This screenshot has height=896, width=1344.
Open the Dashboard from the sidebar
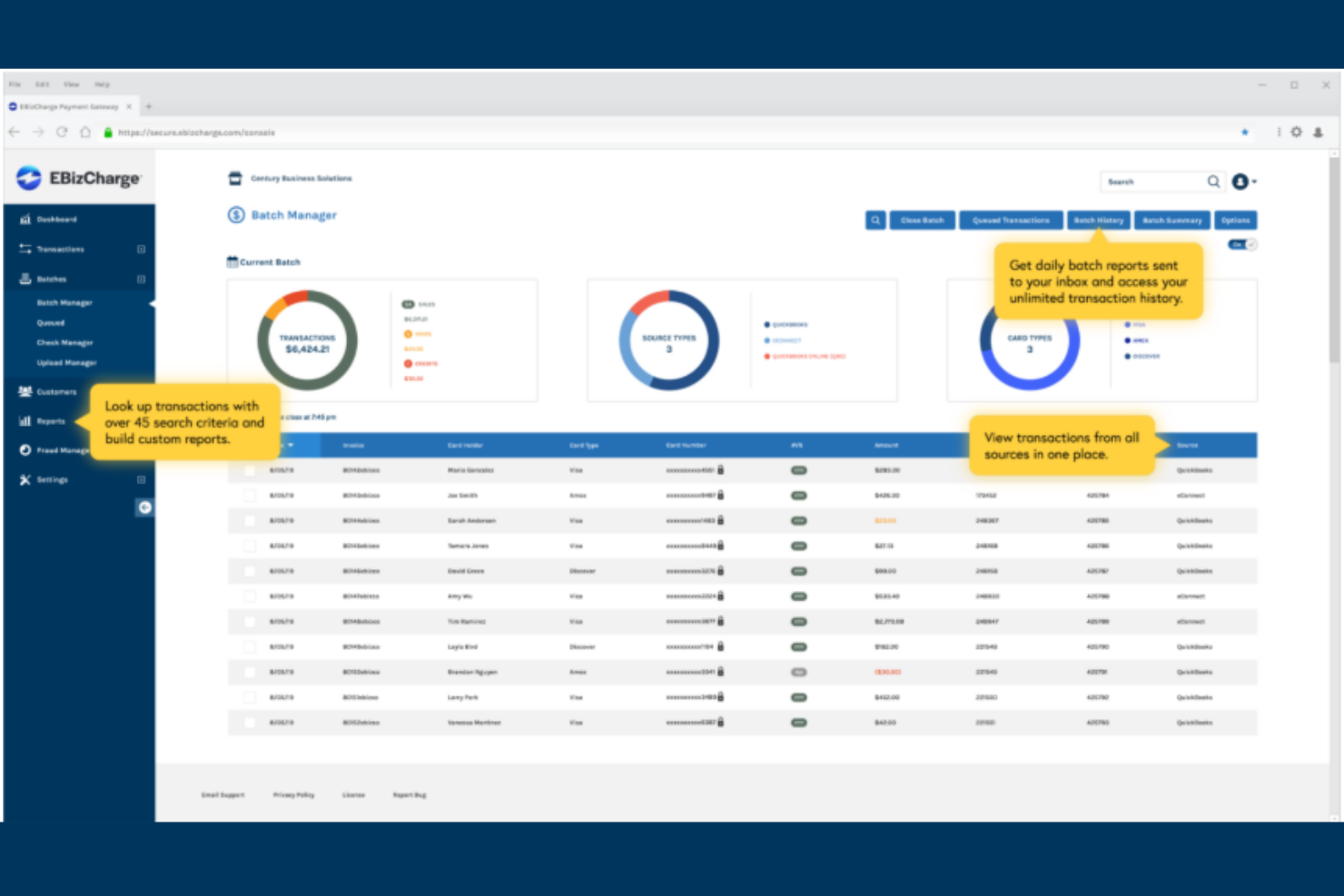pos(56,219)
